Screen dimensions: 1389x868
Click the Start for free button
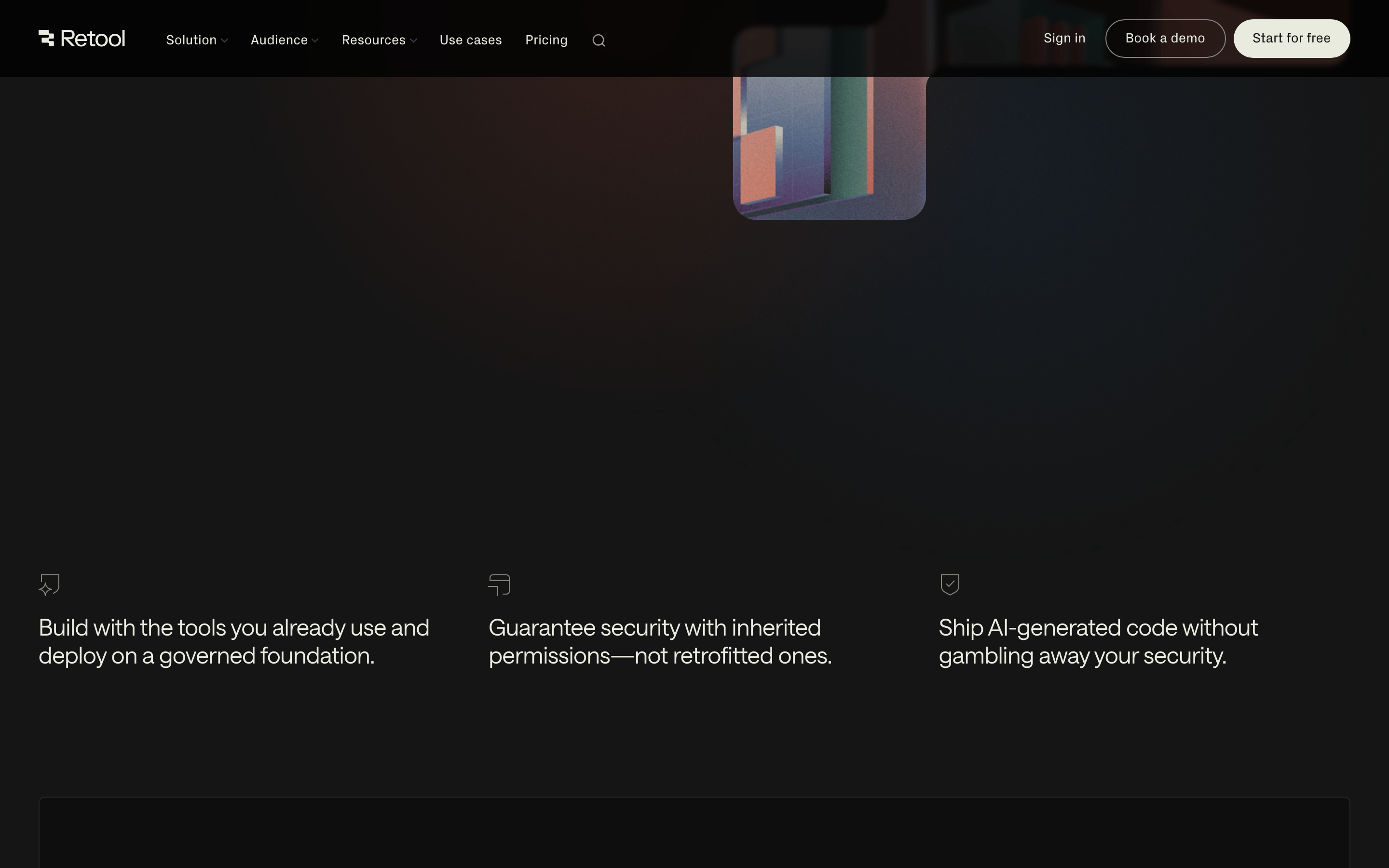pyautogui.click(x=1292, y=39)
